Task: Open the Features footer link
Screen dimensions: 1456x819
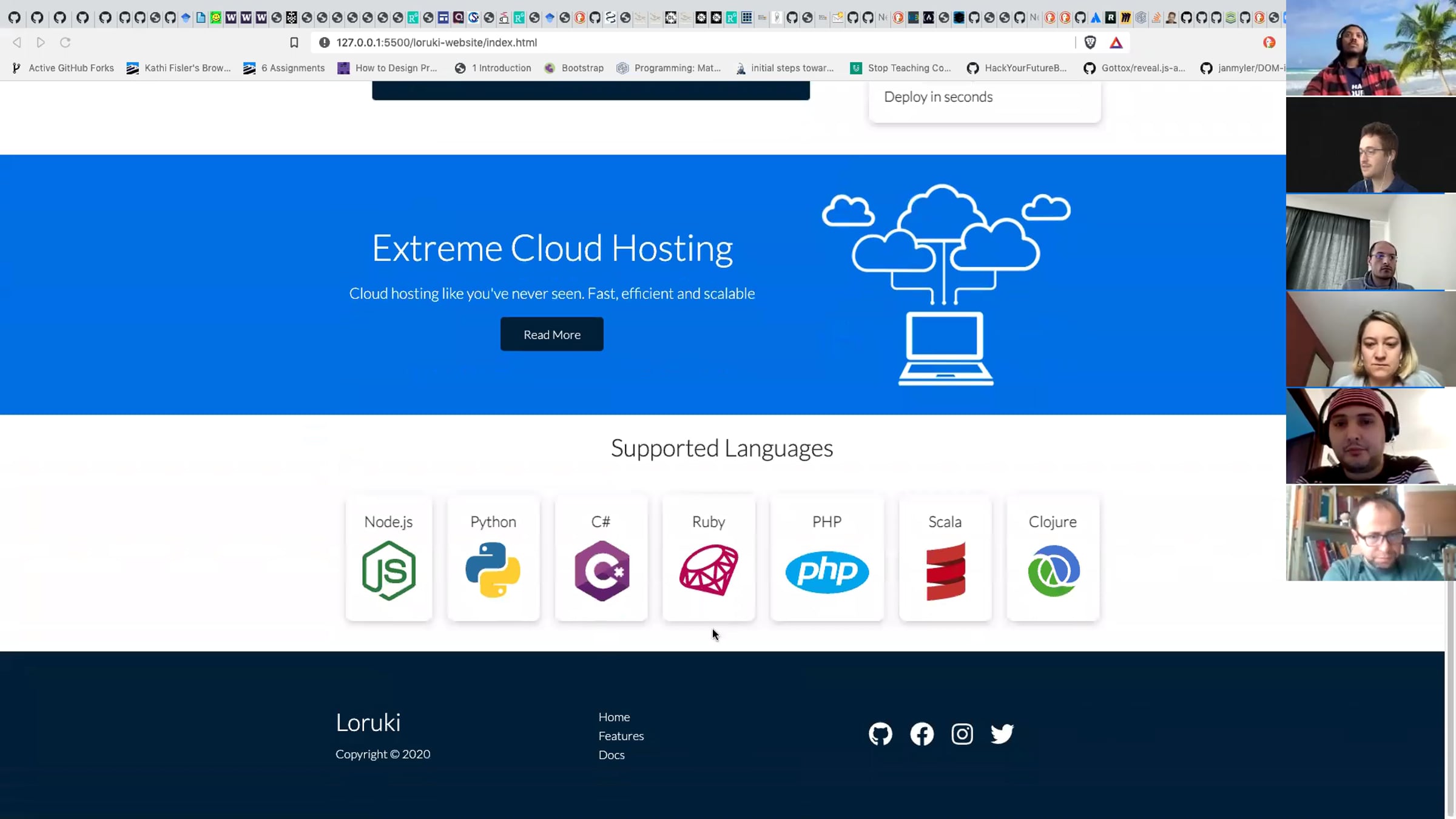Action: [x=621, y=736]
